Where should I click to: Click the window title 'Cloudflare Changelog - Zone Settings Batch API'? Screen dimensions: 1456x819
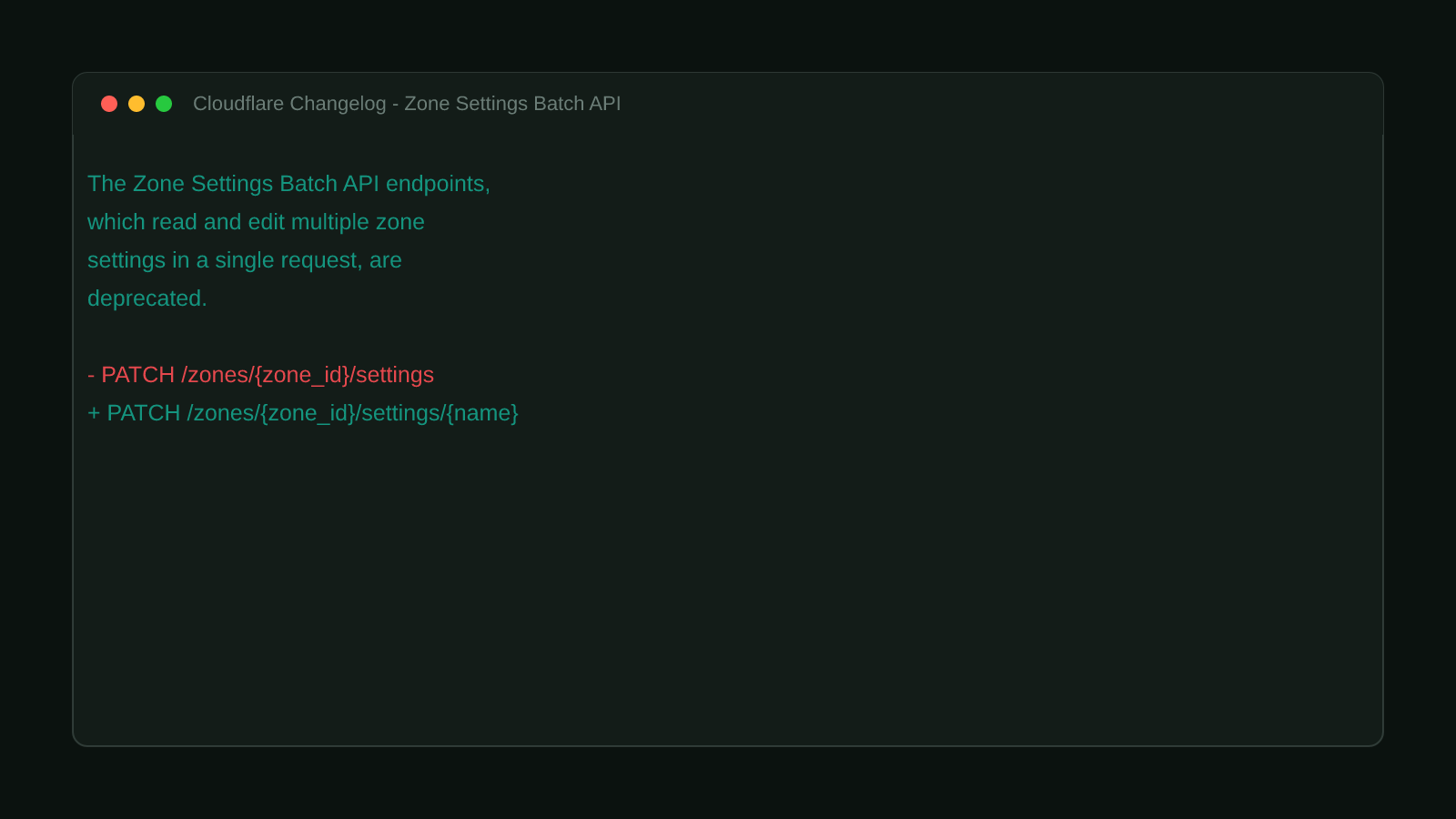click(x=407, y=104)
